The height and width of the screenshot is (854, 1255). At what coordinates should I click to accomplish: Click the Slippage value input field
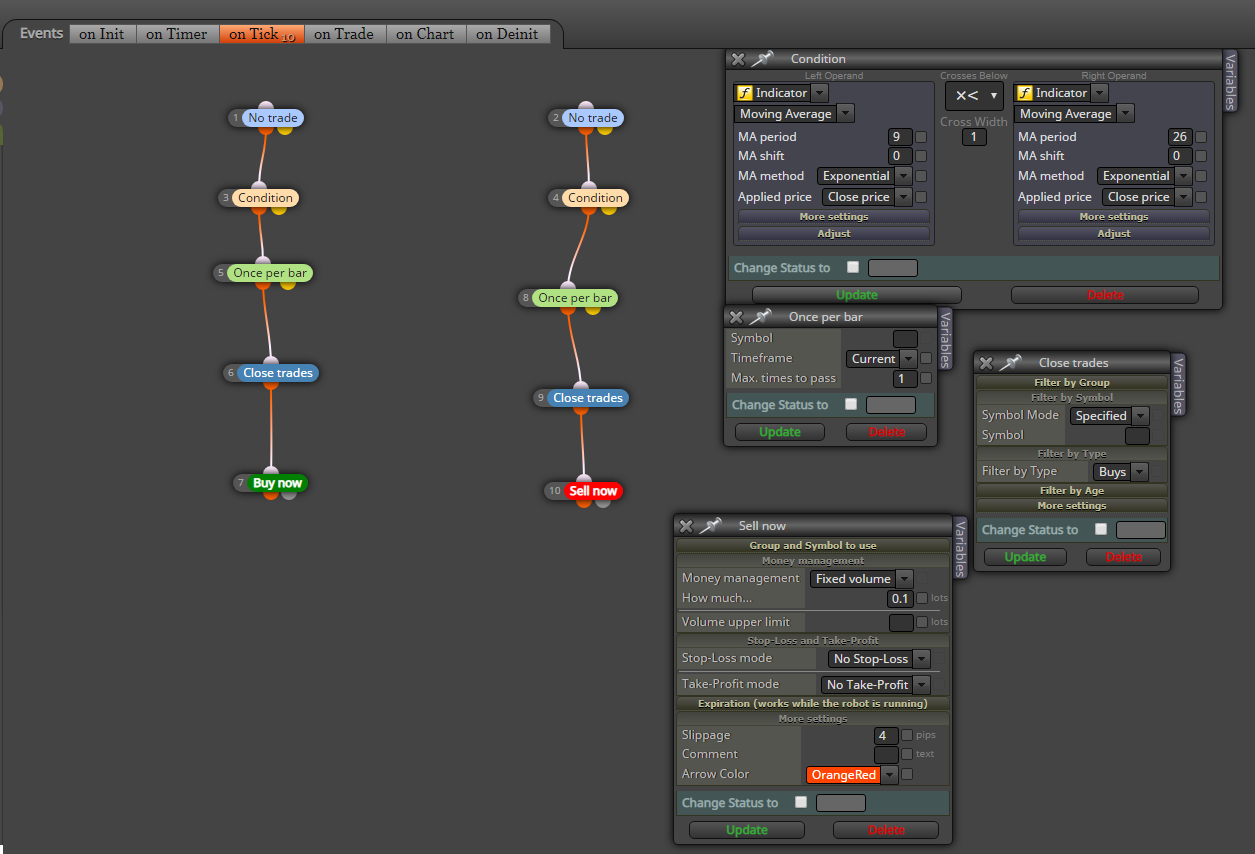(x=885, y=735)
